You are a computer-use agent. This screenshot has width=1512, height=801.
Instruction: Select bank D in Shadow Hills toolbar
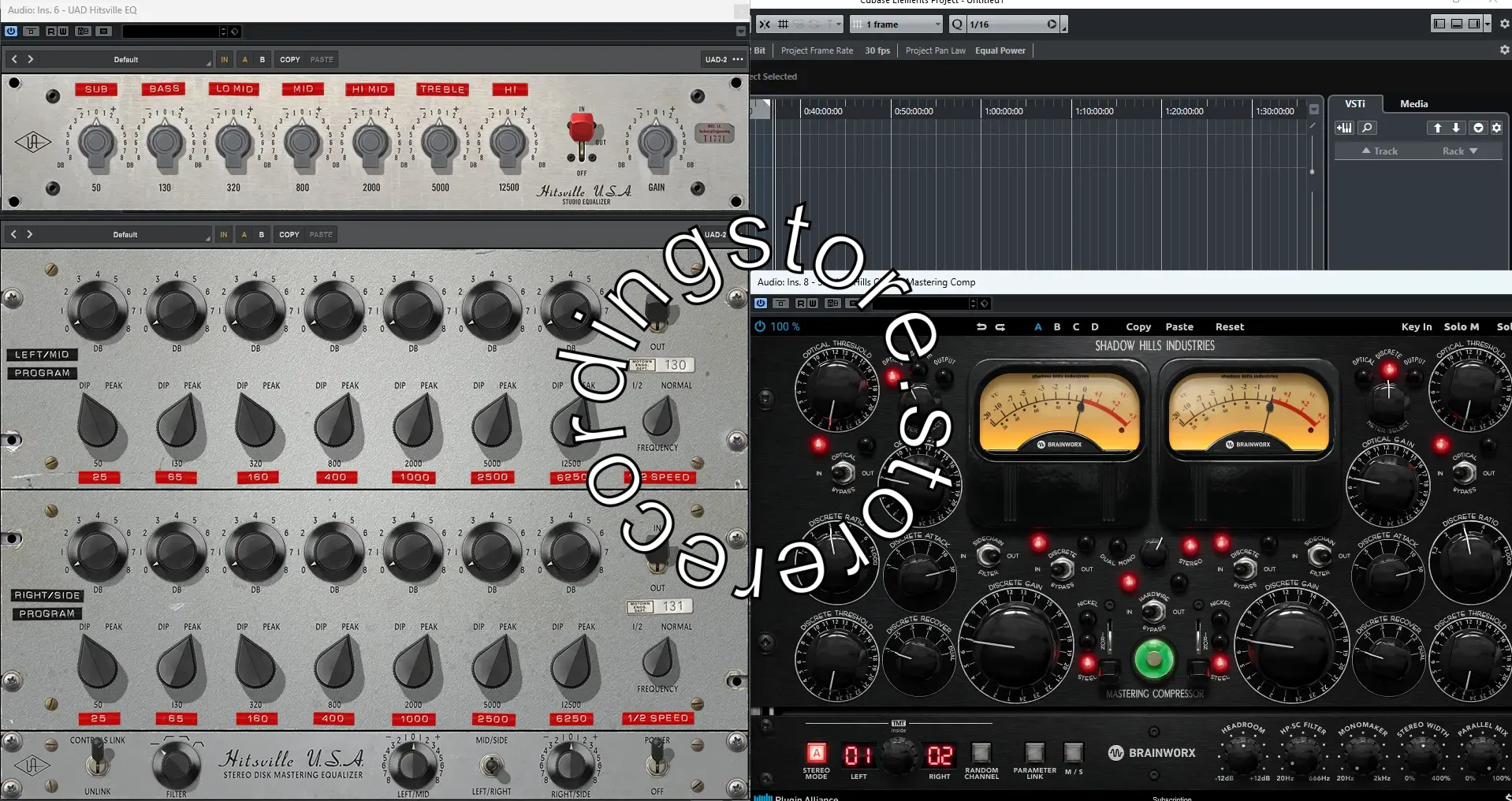point(1095,326)
